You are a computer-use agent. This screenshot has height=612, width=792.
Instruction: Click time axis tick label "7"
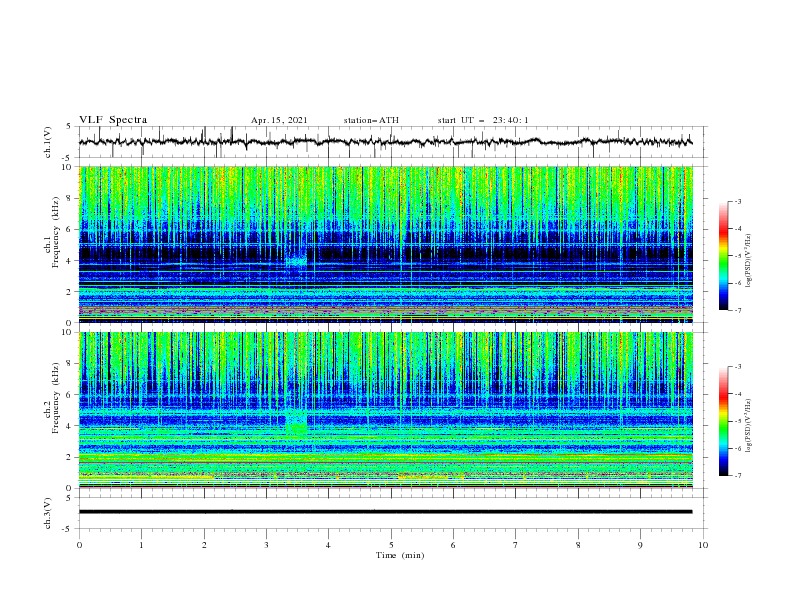coord(516,545)
